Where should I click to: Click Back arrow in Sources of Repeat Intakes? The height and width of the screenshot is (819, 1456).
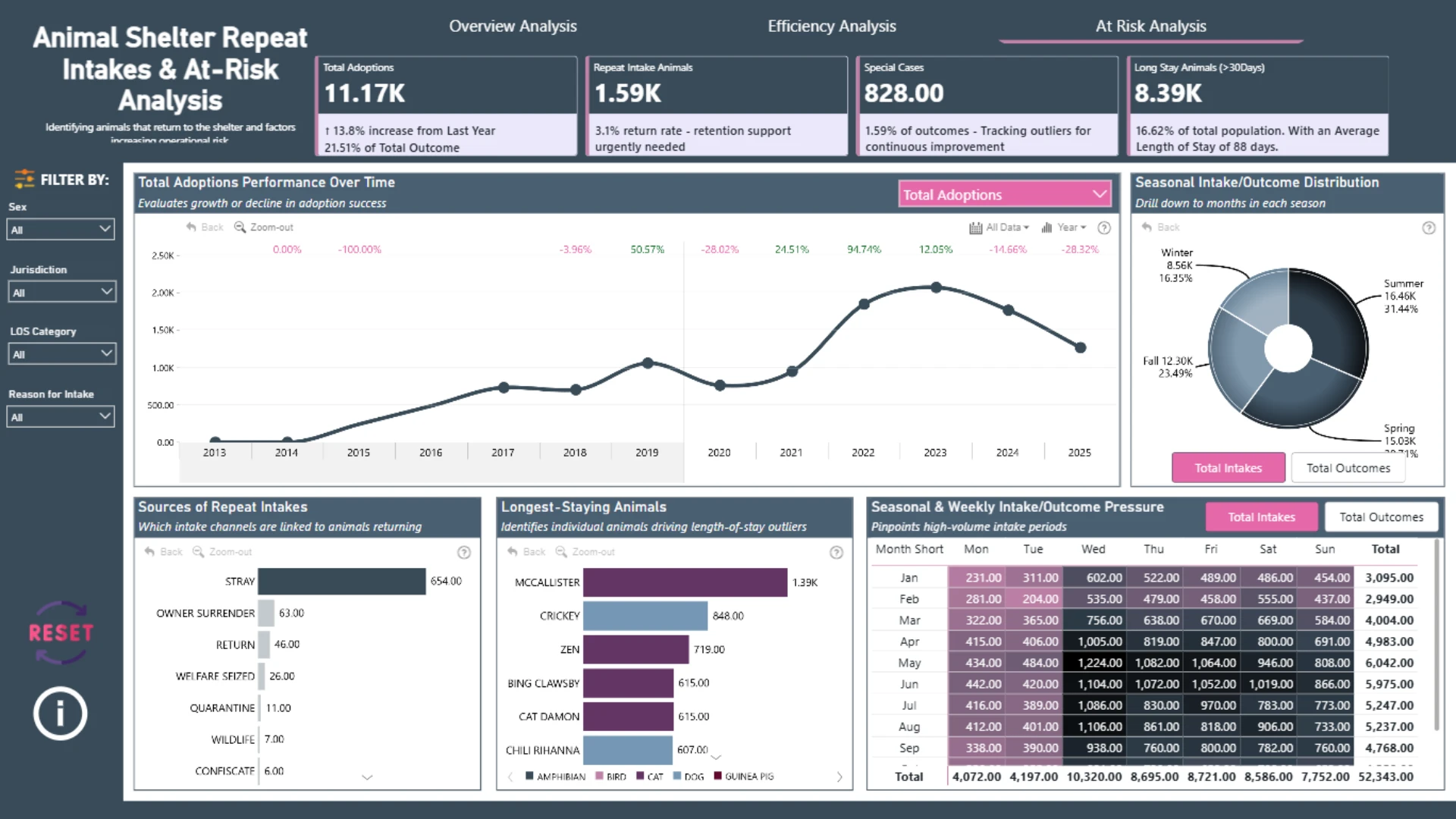point(164,552)
